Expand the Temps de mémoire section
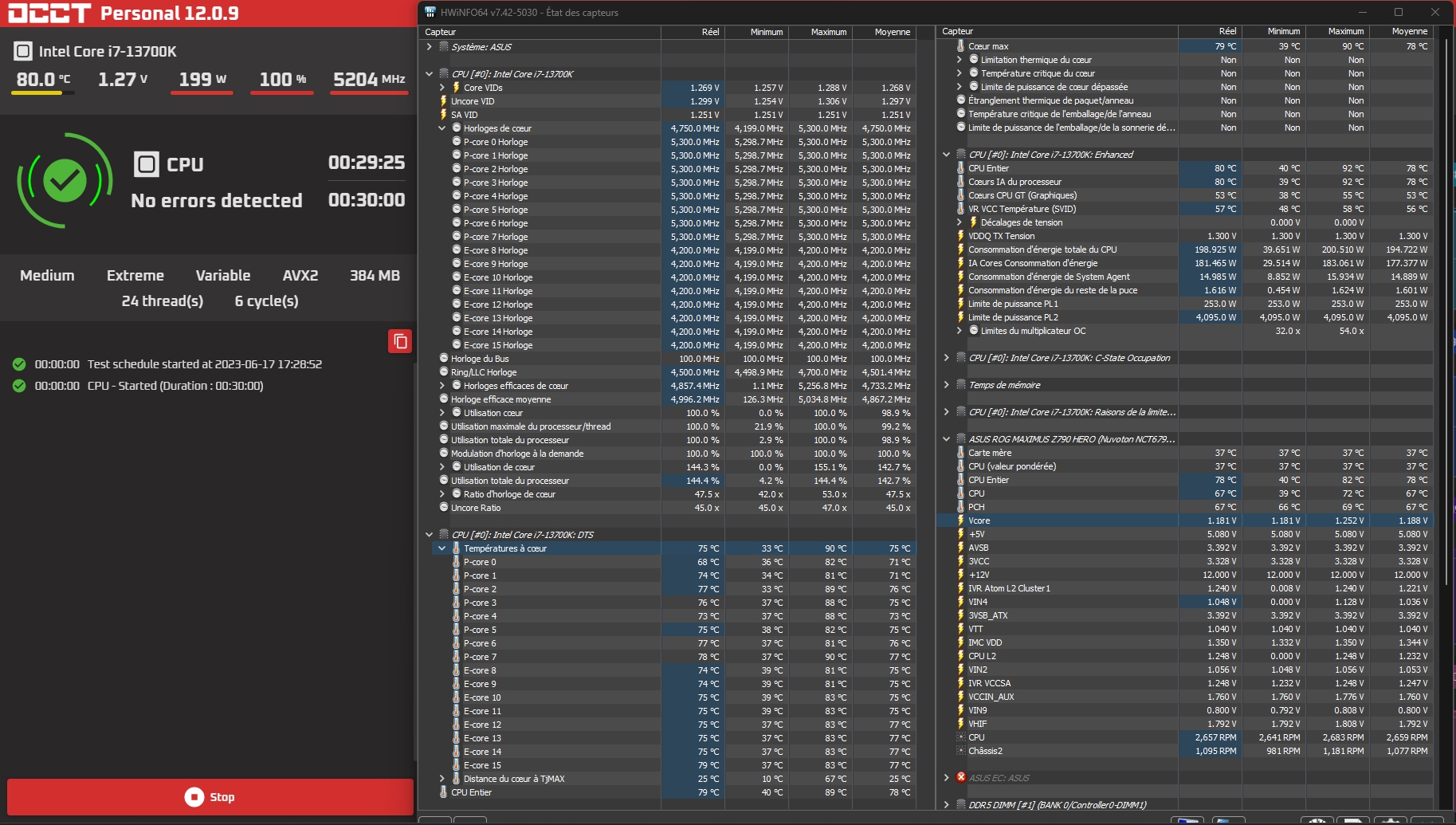This screenshot has height=825, width=1456. click(x=947, y=385)
